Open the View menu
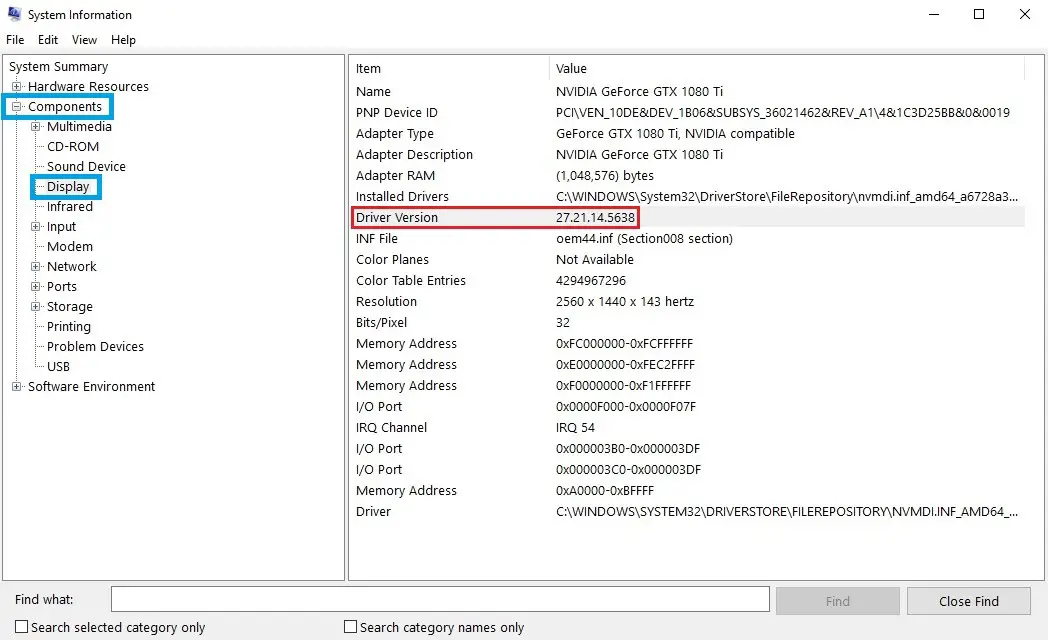Image resolution: width=1048 pixels, height=640 pixels. pyautogui.click(x=84, y=40)
